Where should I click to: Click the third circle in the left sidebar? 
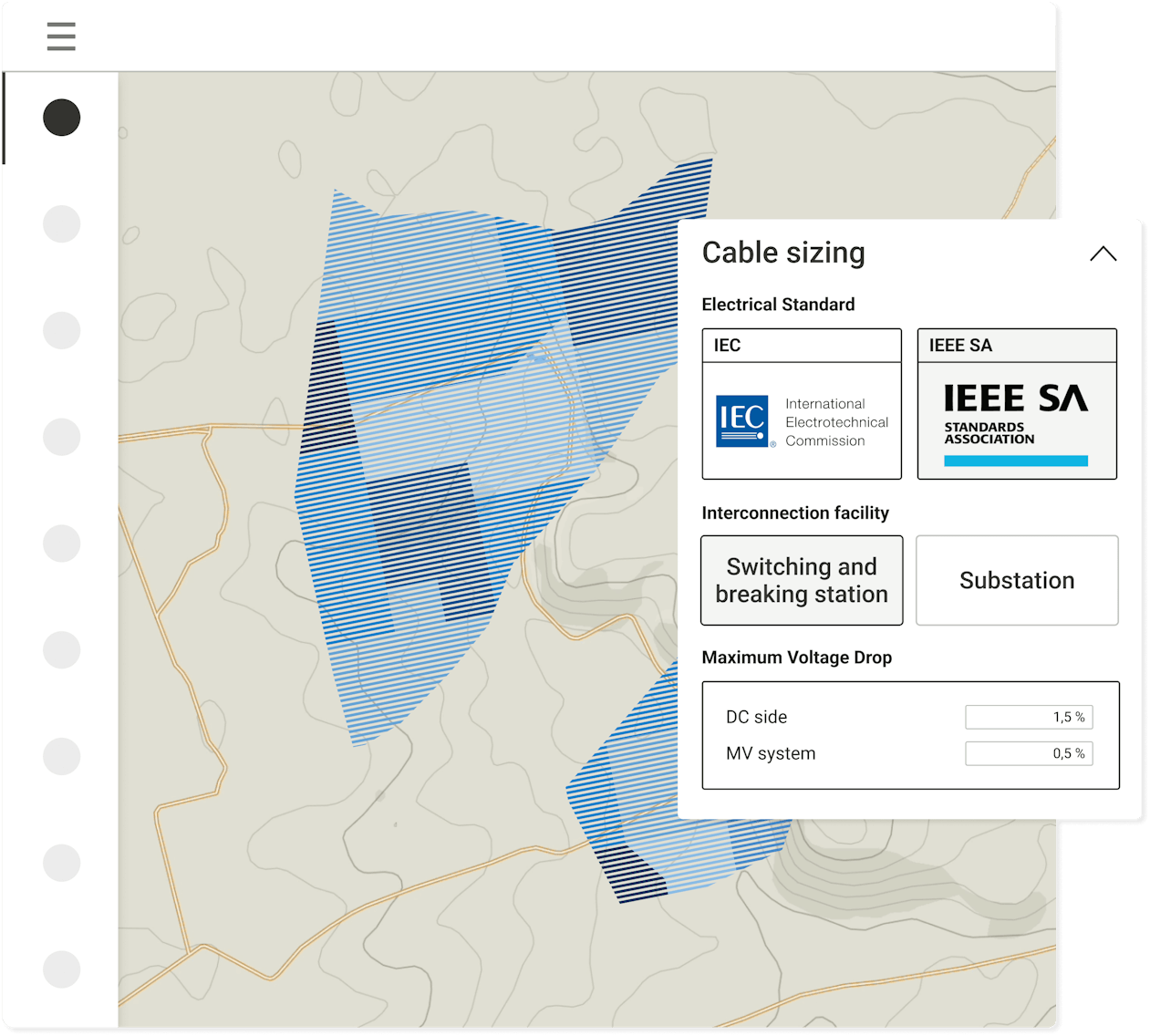tap(62, 330)
